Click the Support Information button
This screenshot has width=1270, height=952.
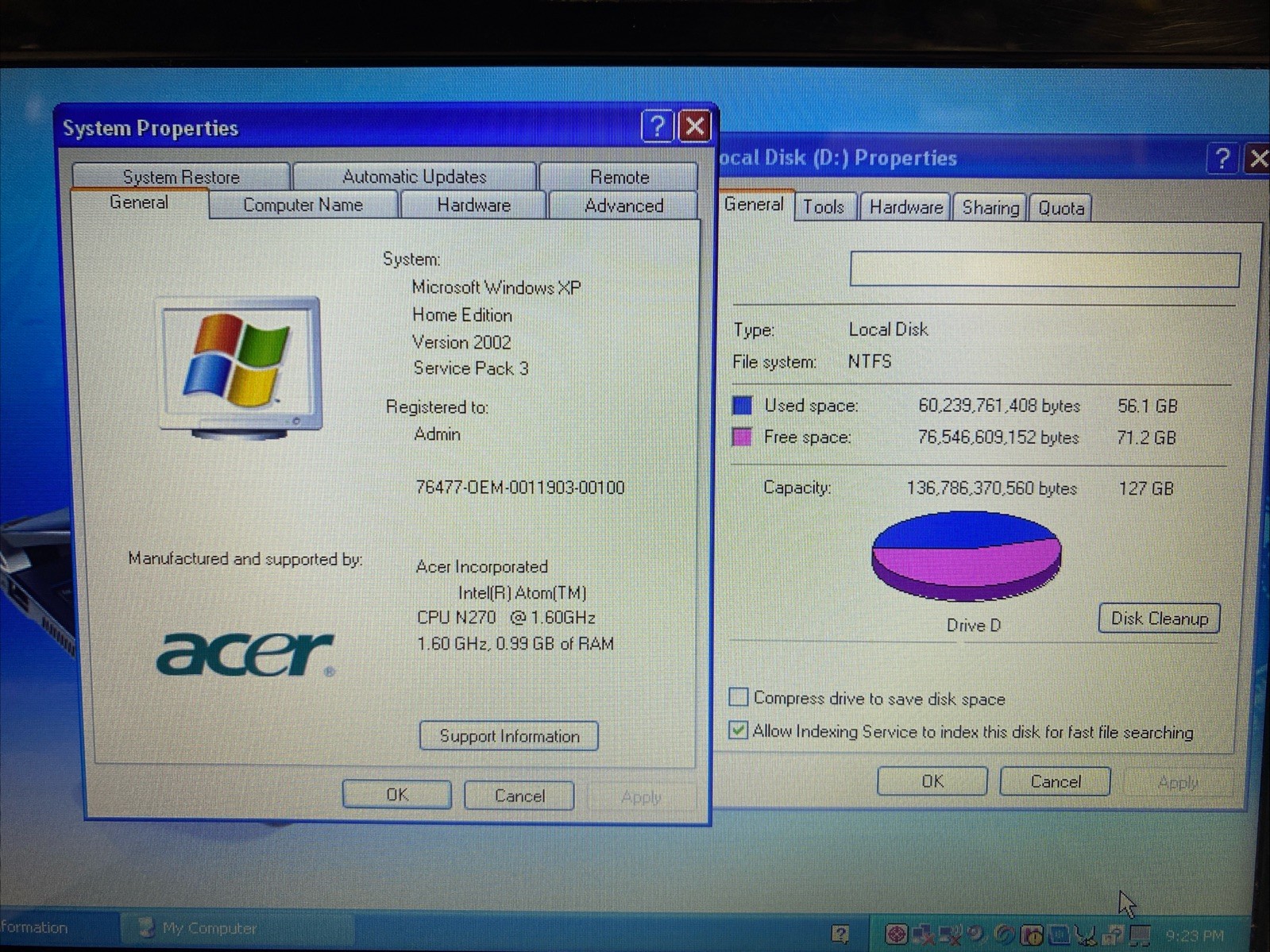[x=509, y=736]
